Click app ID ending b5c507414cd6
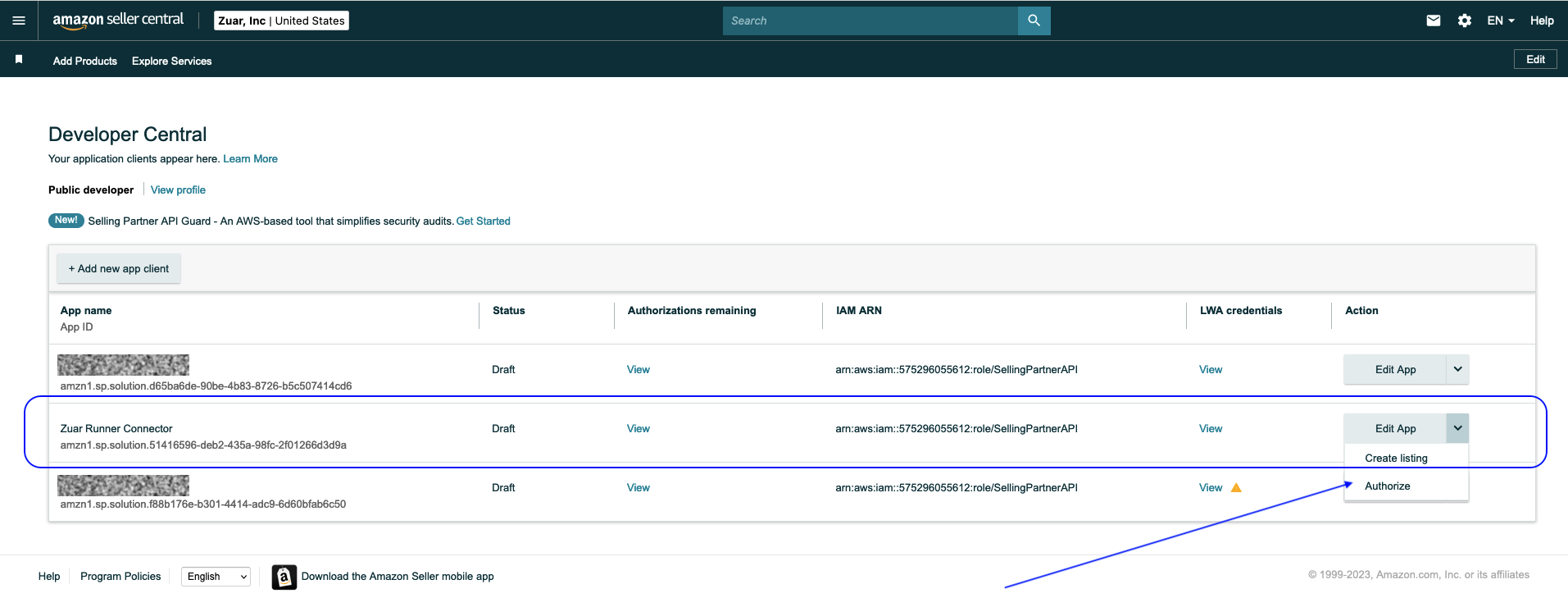The image size is (1568, 616). [206, 386]
